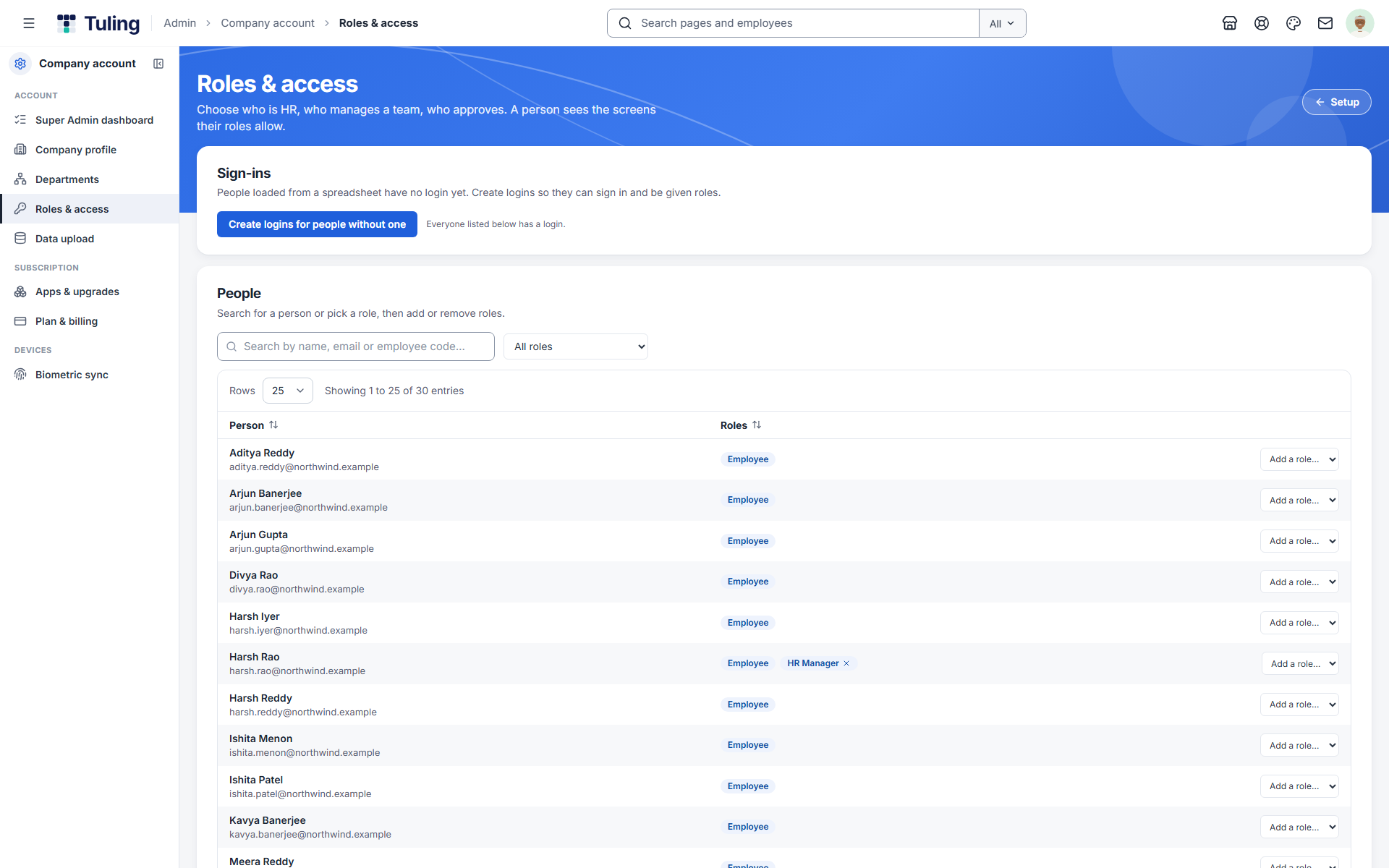Image resolution: width=1389 pixels, height=868 pixels.
Task: Click Ishita Menon's name
Action: tap(260, 739)
